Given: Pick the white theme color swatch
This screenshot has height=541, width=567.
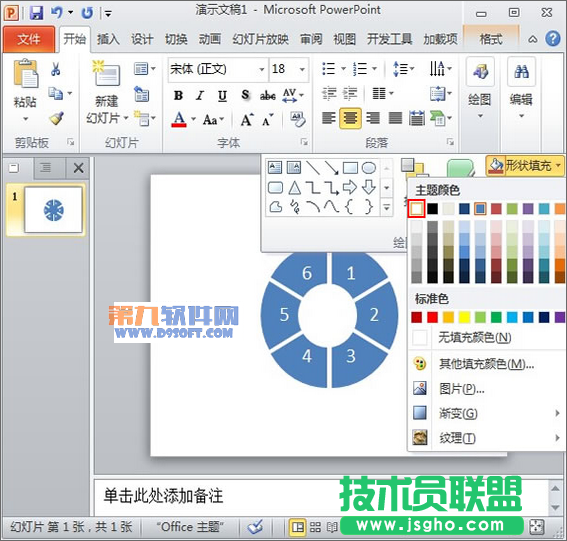Looking at the screenshot, I should (x=416, y=209).
